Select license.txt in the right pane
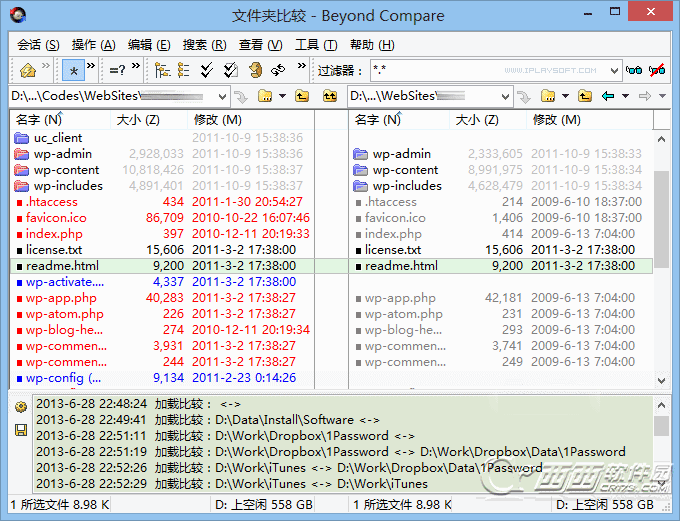The image size is (680, 521). click(393, 250)
